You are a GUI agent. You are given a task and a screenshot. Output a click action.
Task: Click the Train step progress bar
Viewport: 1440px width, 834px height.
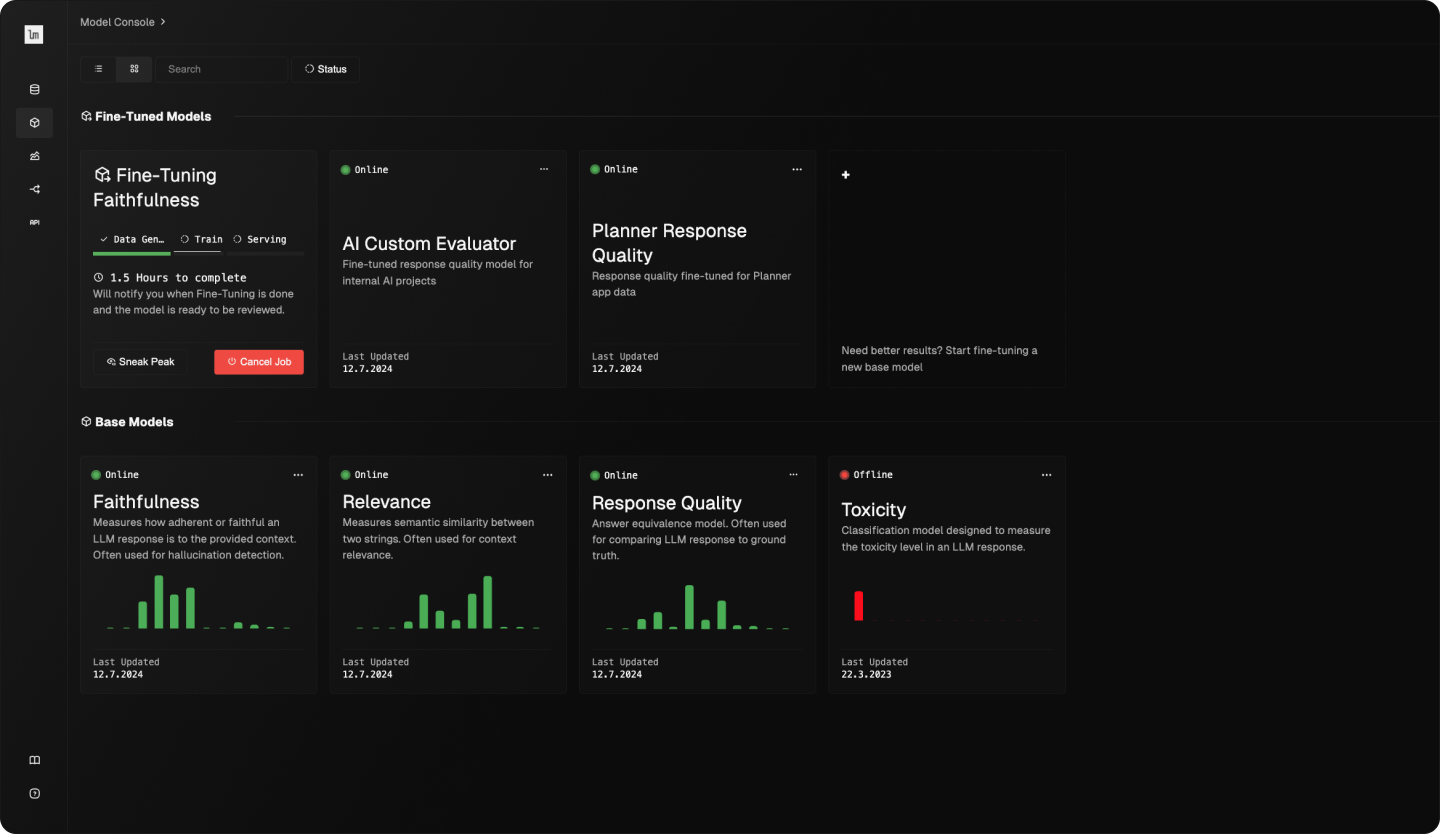pos(198,252)
